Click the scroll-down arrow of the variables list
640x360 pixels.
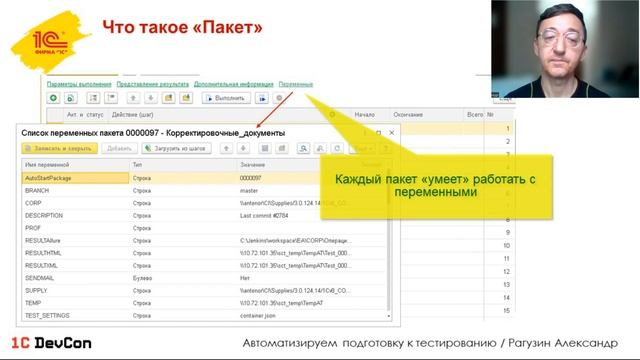(389, 316)
